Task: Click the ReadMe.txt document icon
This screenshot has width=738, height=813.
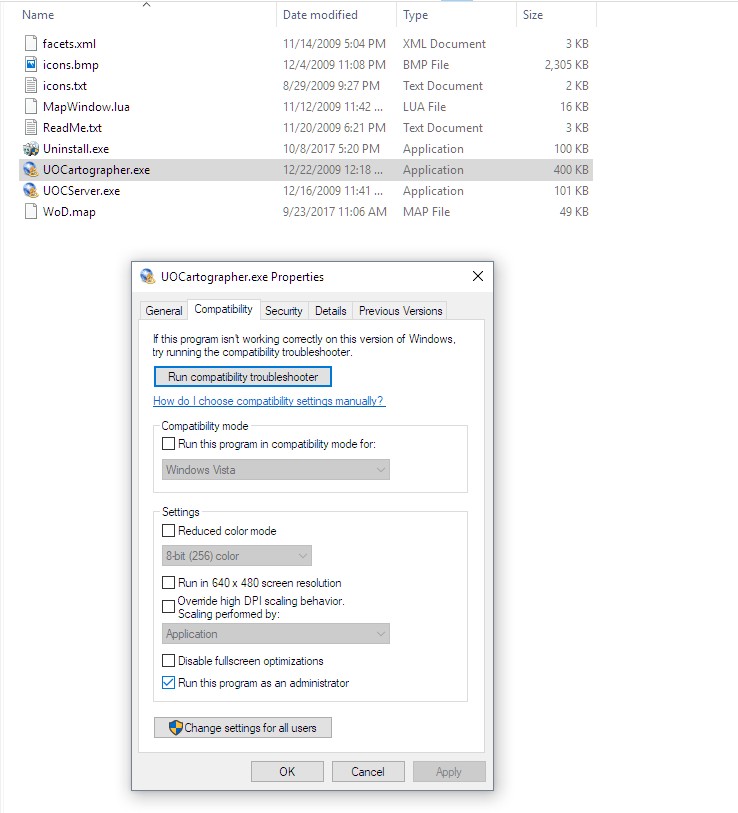Action: click(x=31, y=128)
